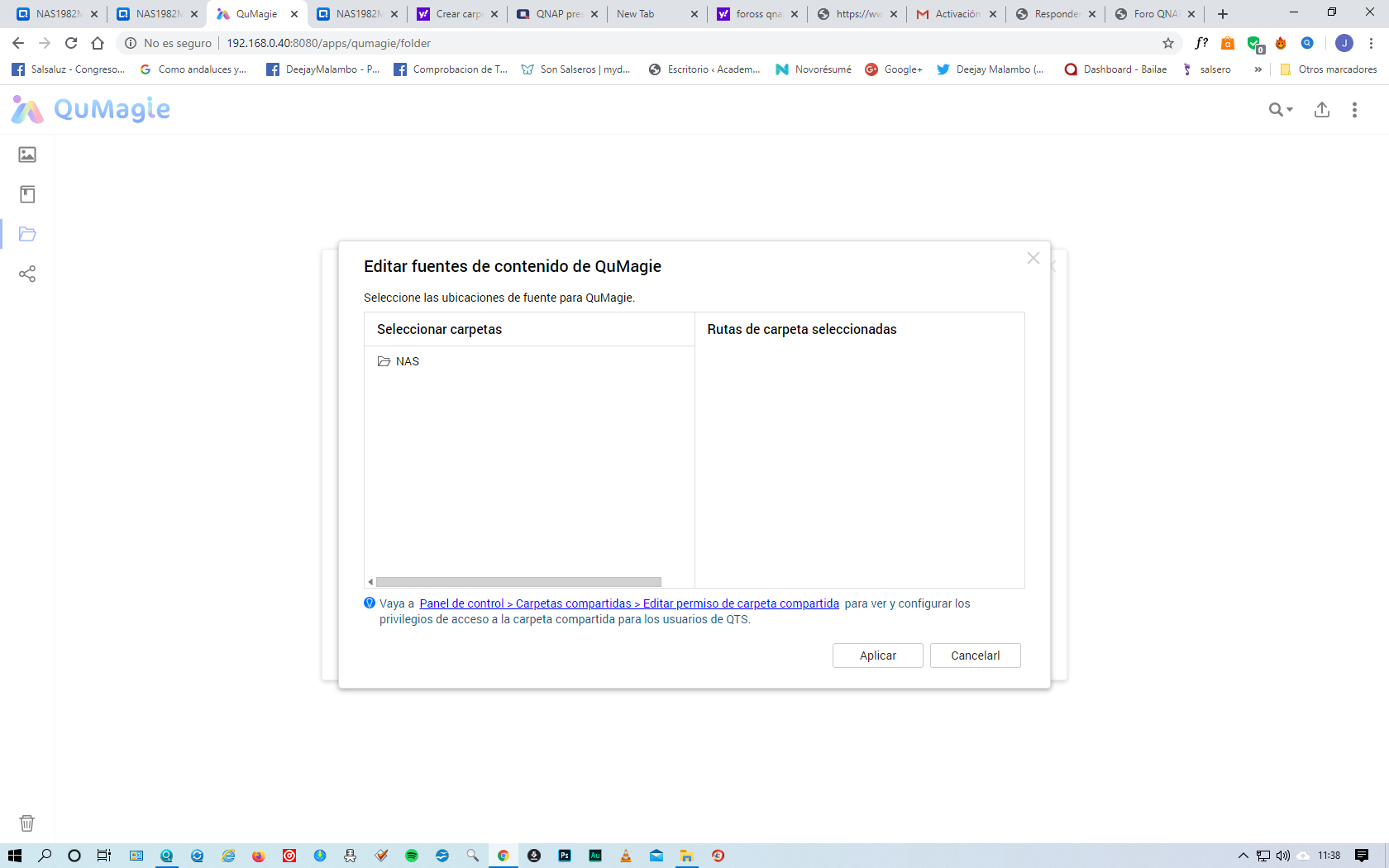Open the Photos view in sidebar
Screen dimensions: 1389x868
click(27, 155)
